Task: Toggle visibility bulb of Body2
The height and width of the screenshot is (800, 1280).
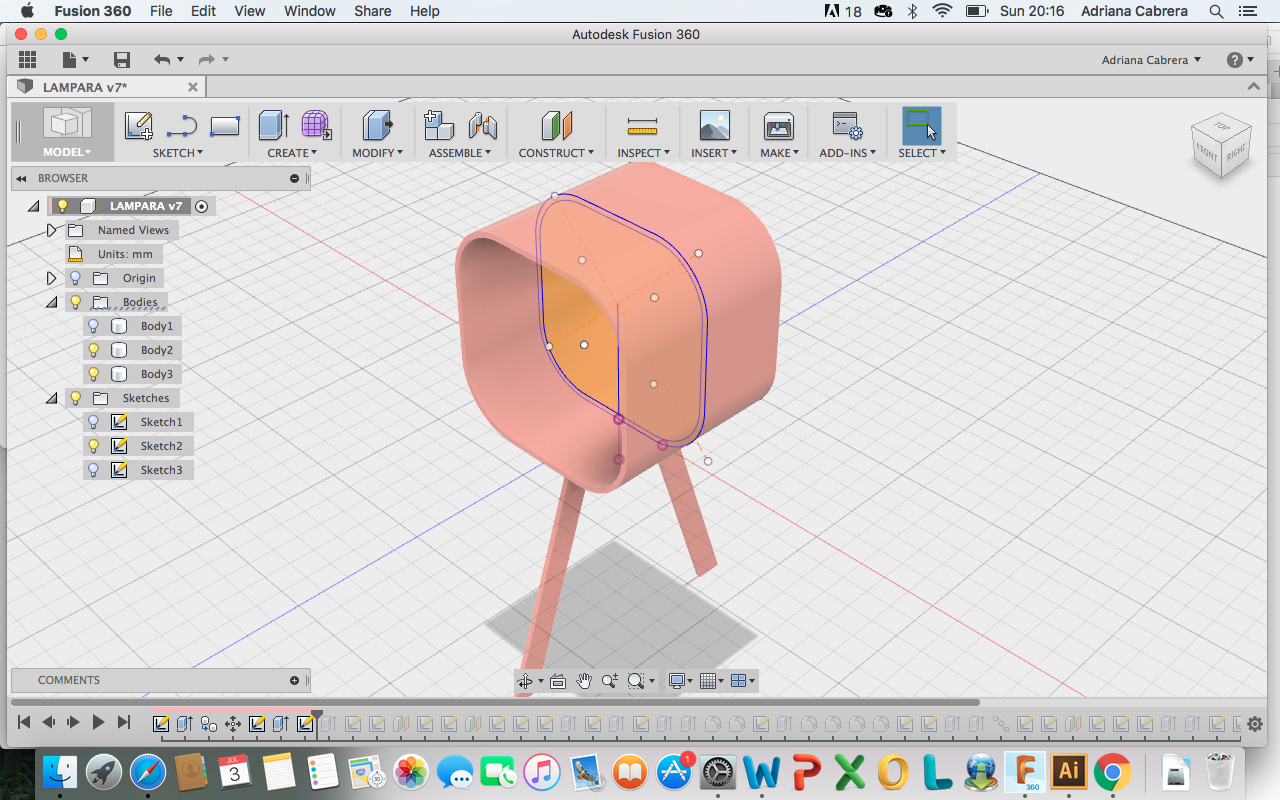Action: tap(94, 350)
